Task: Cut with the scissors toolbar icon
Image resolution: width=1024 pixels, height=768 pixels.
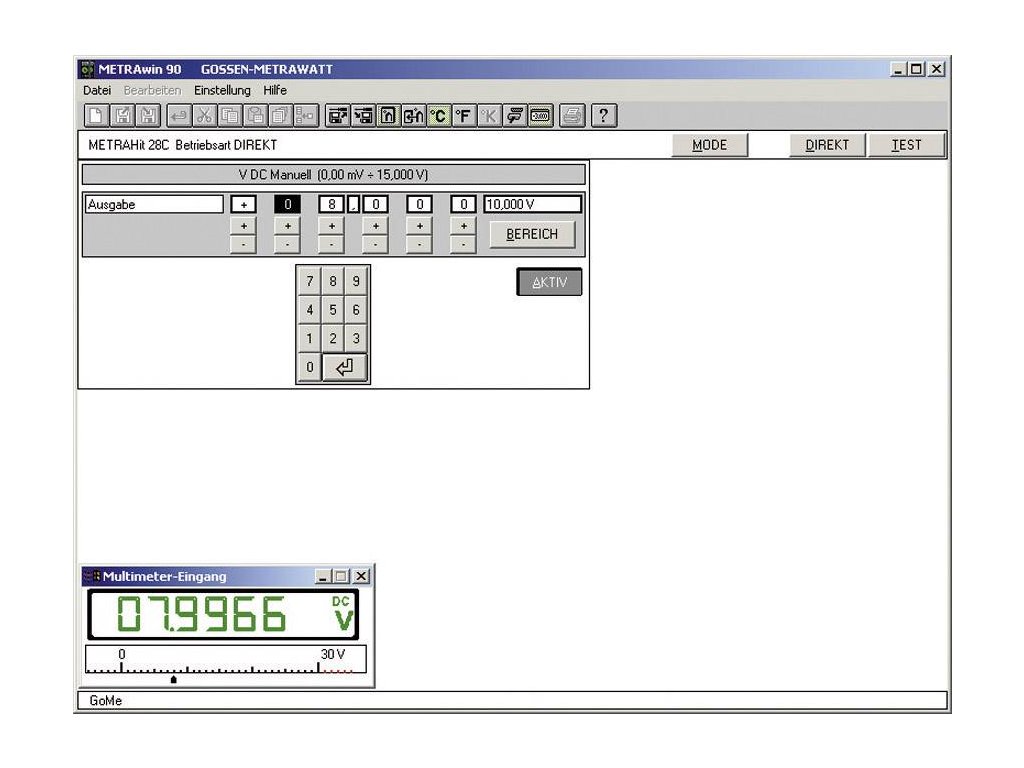Action: pos(204,116)
